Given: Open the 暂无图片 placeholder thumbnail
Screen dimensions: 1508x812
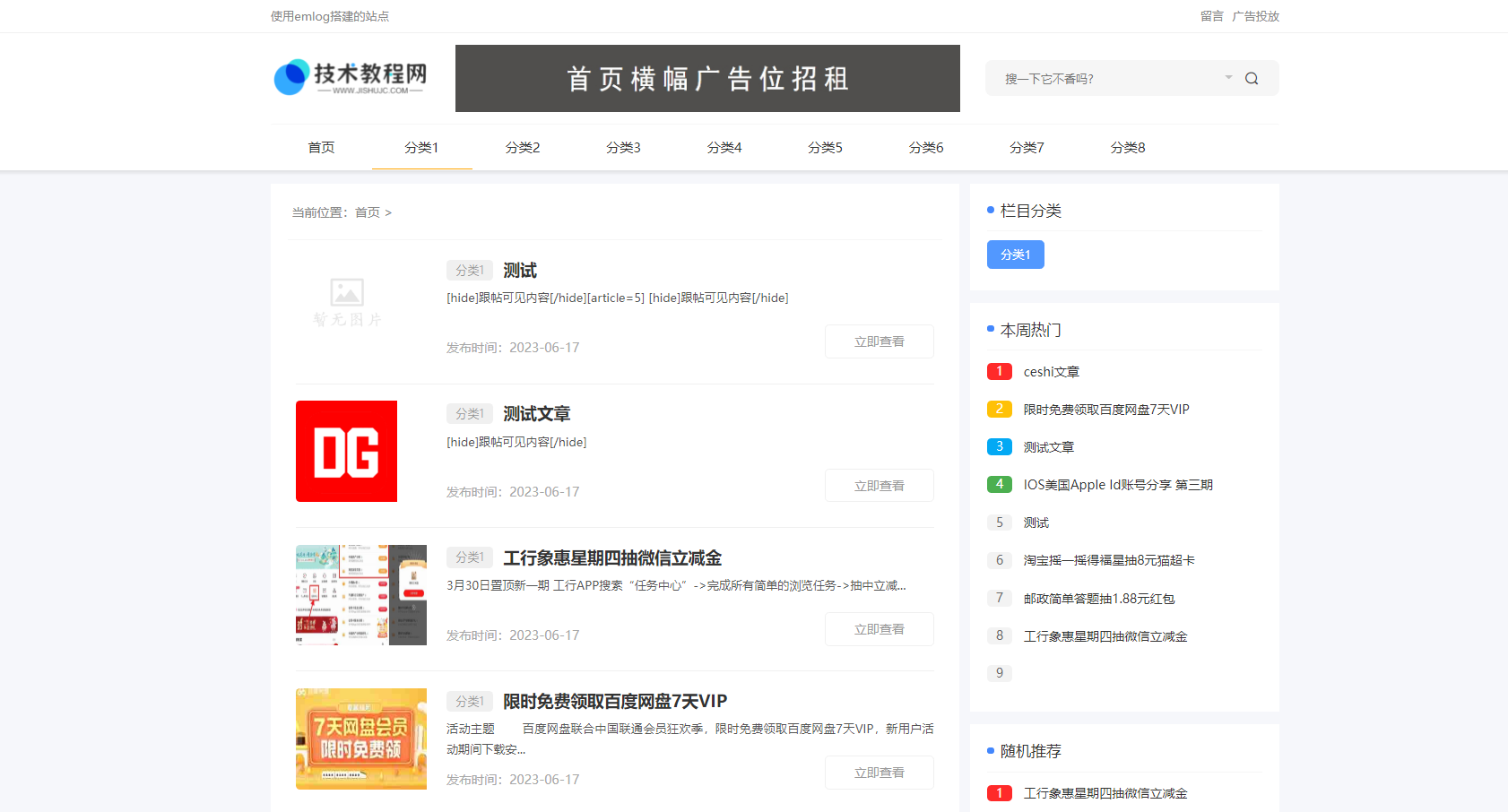Looking at the screenshot, I should pos(347,302).
